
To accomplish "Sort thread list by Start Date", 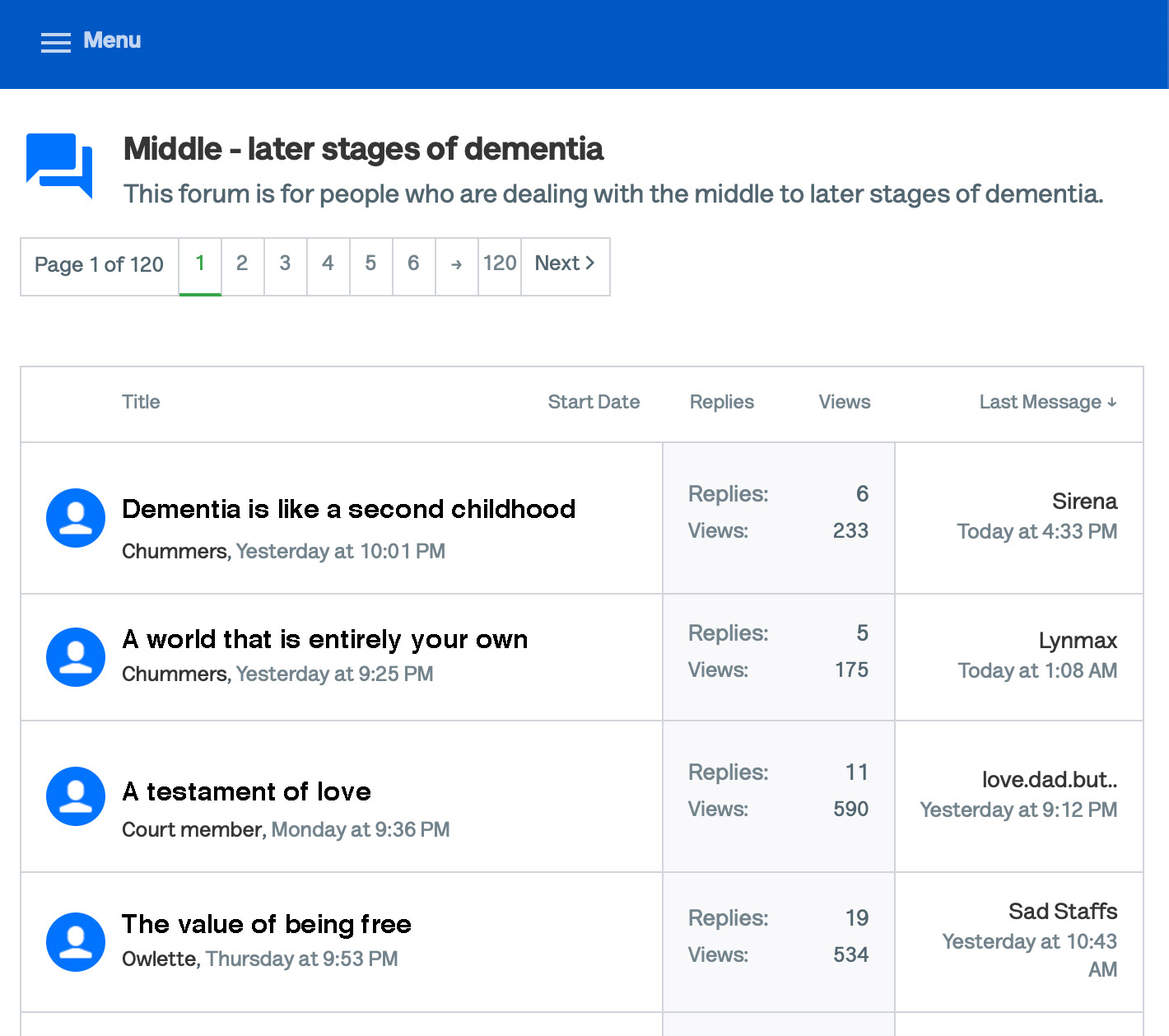I will 594,402.
